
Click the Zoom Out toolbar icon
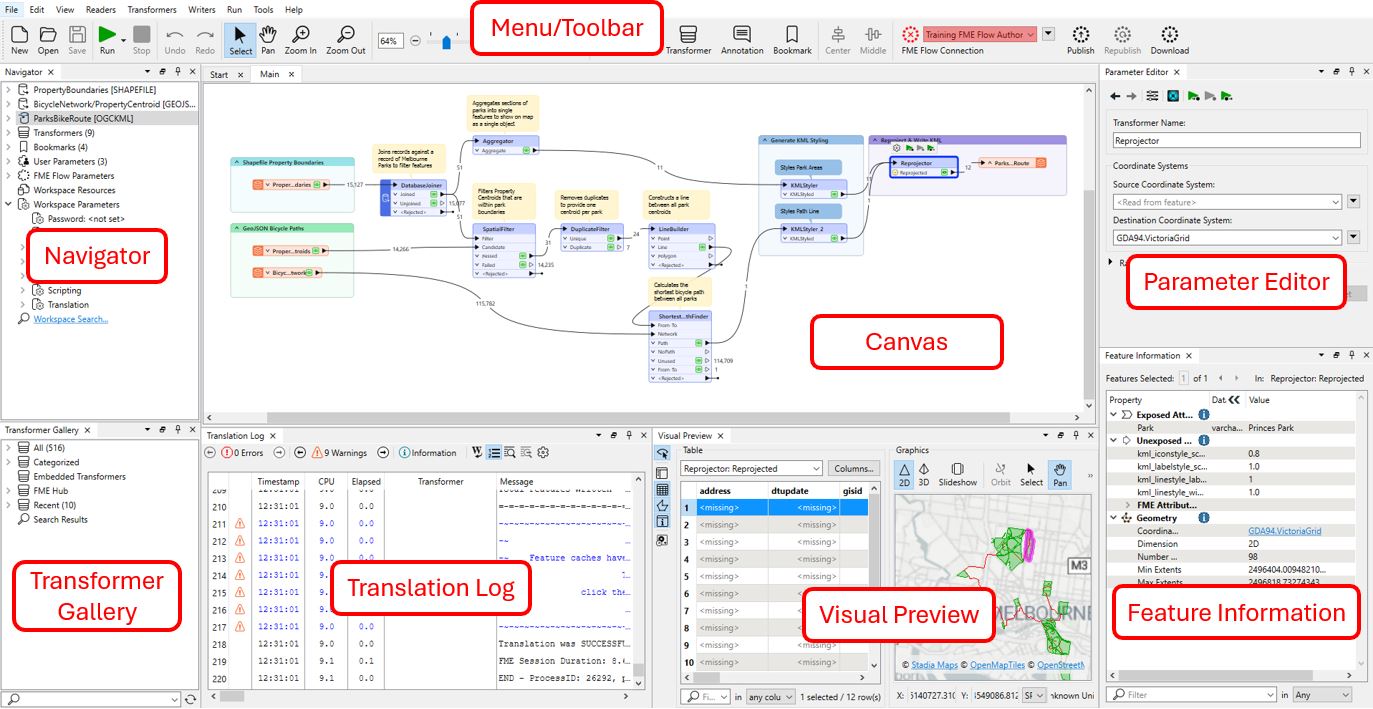pos(346,39)
